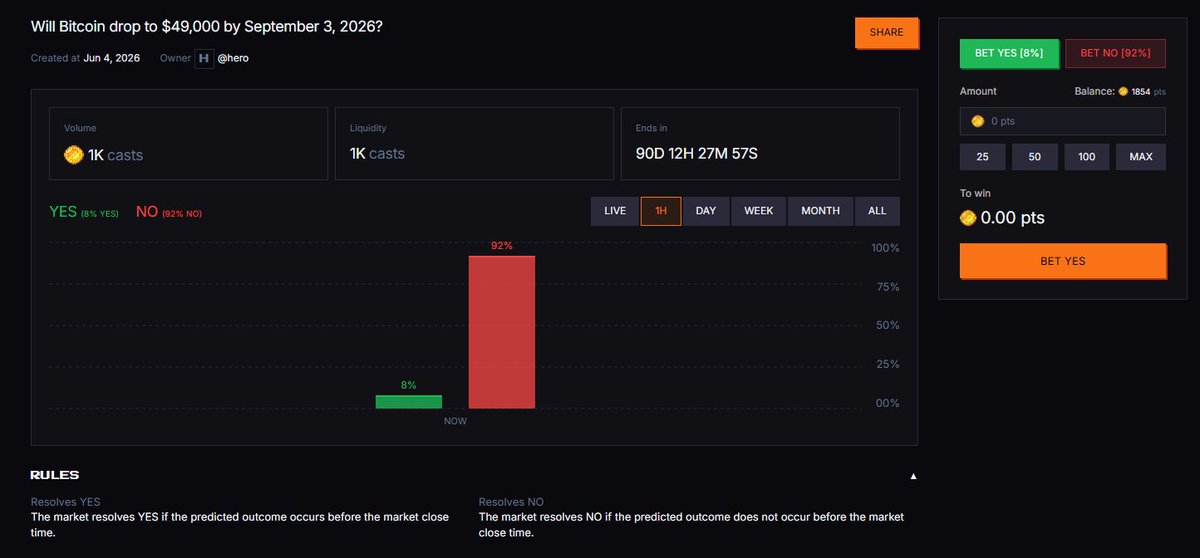Switch chart range to MONTH
This screenshot has width=1200, height=558.
(x=821, y=211)
